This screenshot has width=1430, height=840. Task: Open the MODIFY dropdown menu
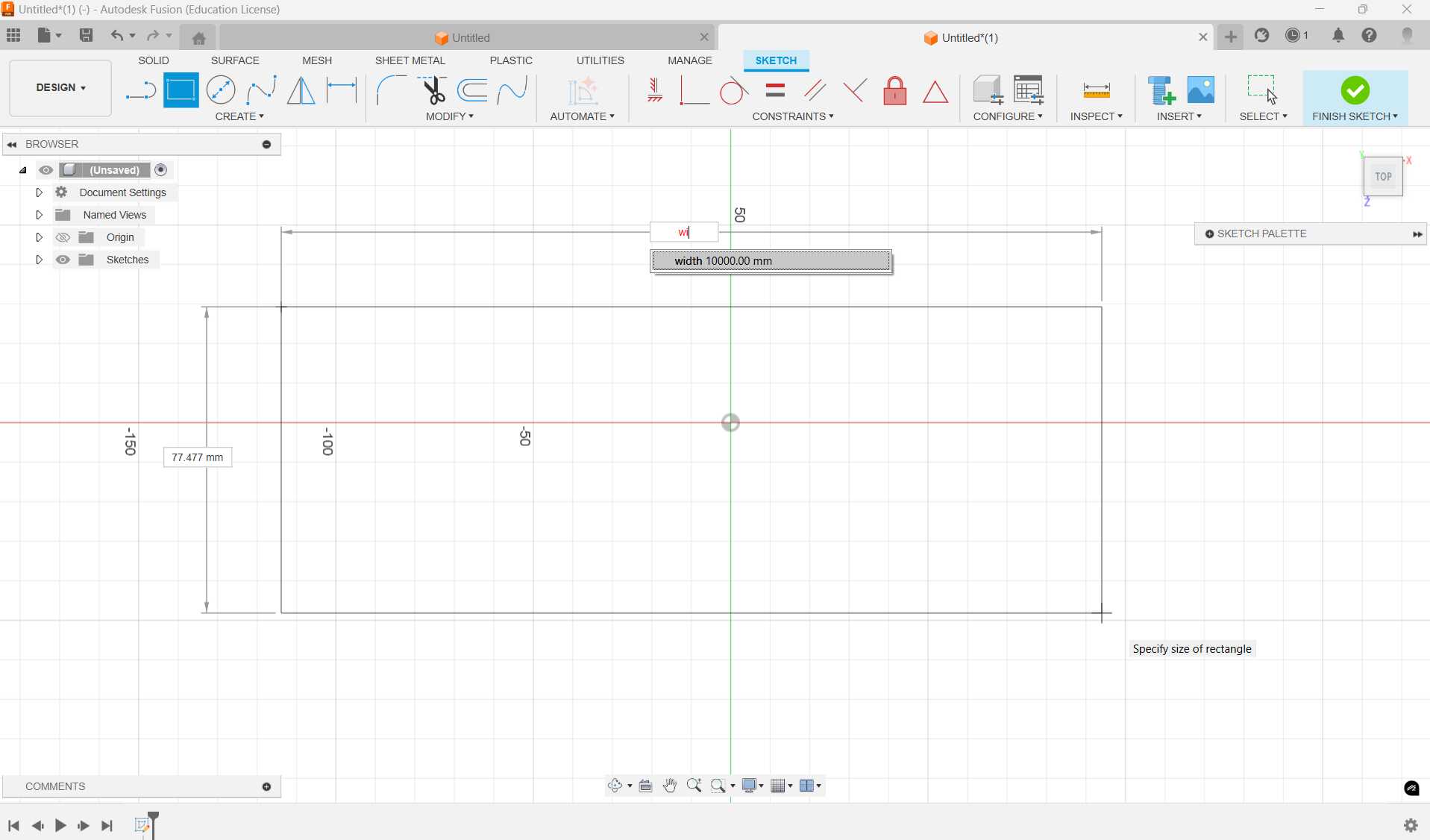tap(450, 116)
